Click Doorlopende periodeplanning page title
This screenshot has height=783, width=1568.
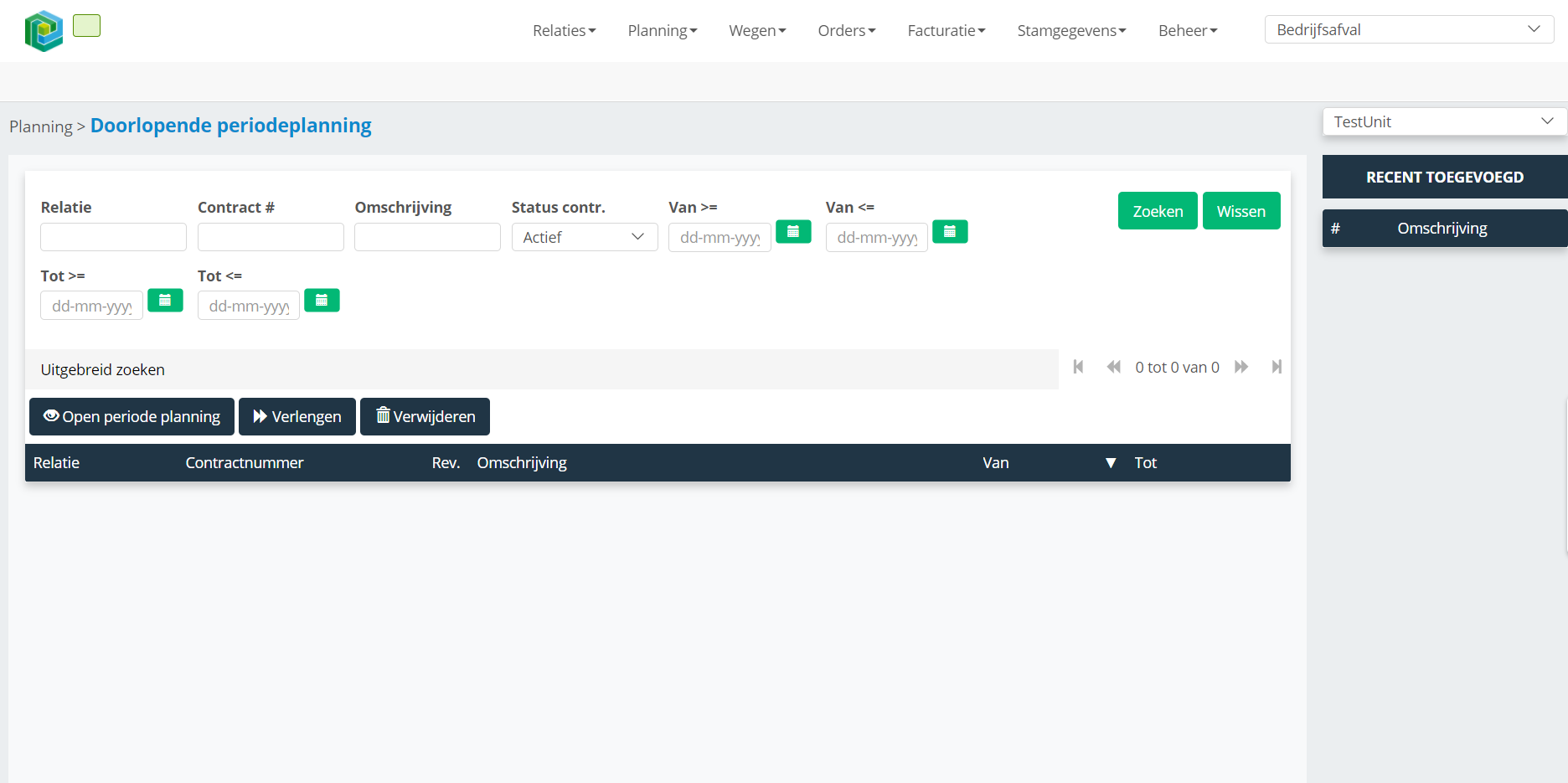(x=231, y=126)
